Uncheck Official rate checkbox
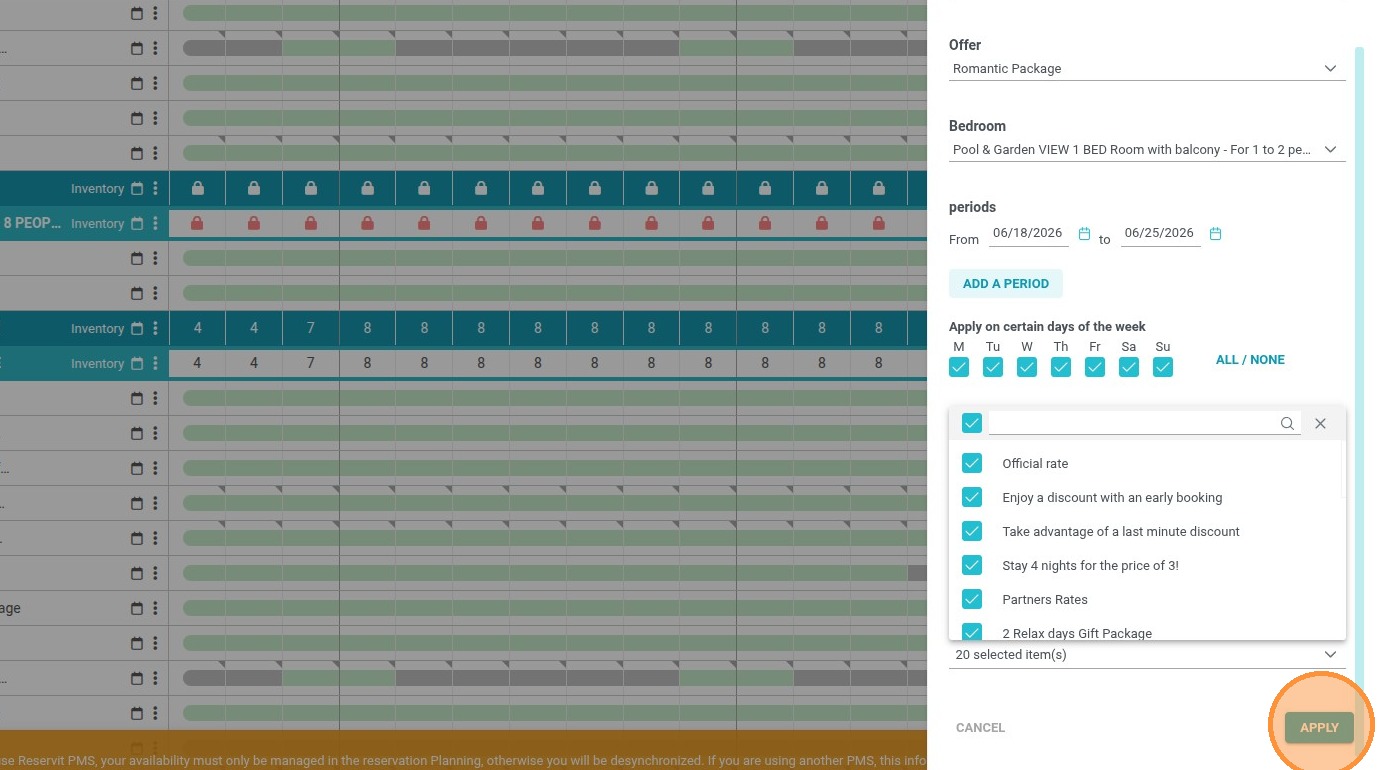This screenshot has height=770, width=1377. (972, 463)
